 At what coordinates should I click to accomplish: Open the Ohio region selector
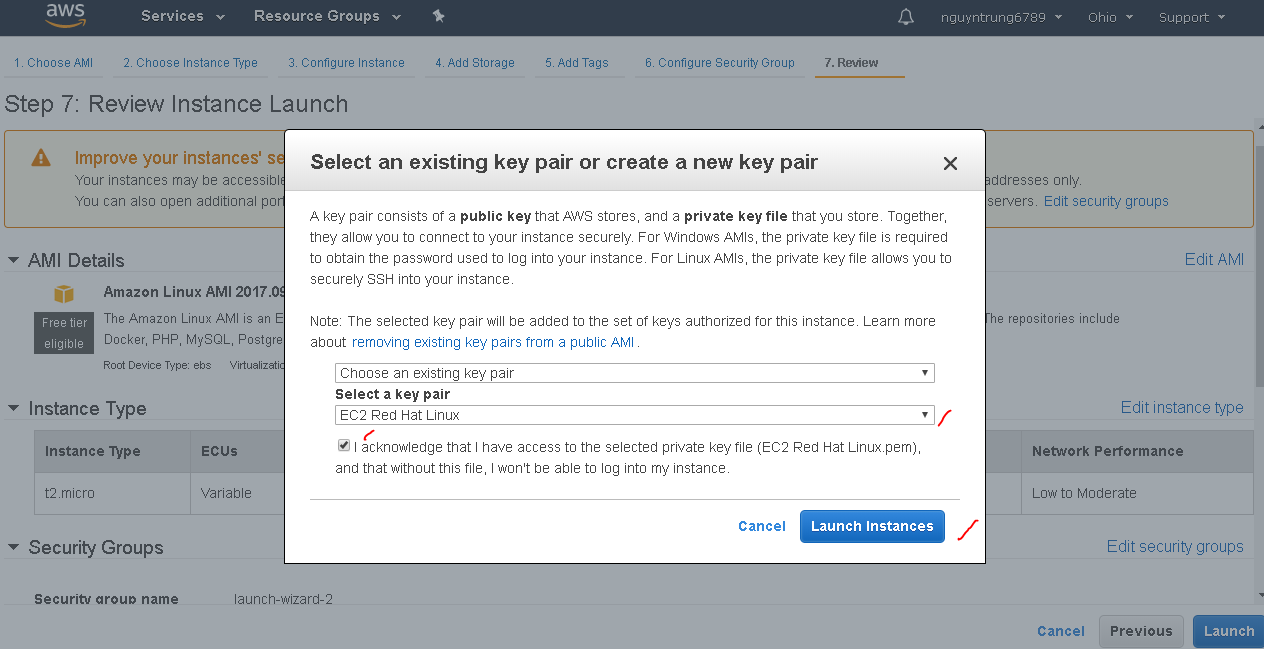coord(1110,17)
